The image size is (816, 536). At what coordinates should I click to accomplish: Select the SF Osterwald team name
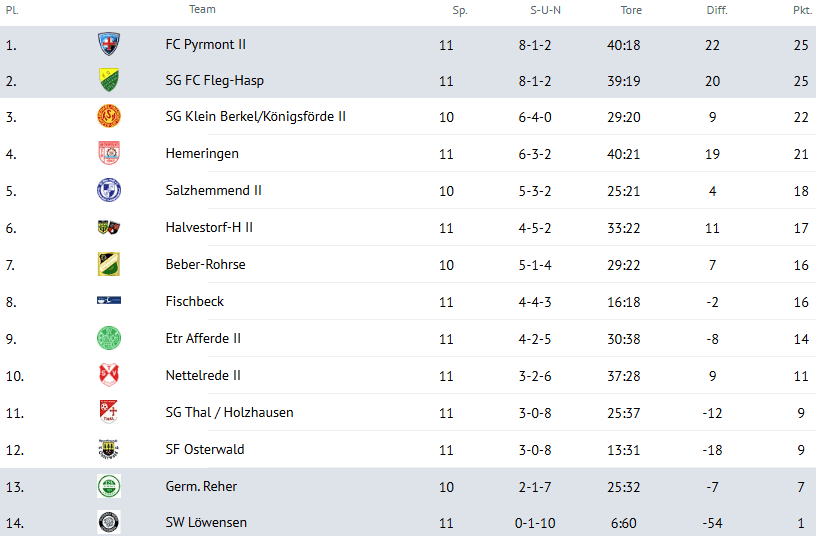pos(204,449)
